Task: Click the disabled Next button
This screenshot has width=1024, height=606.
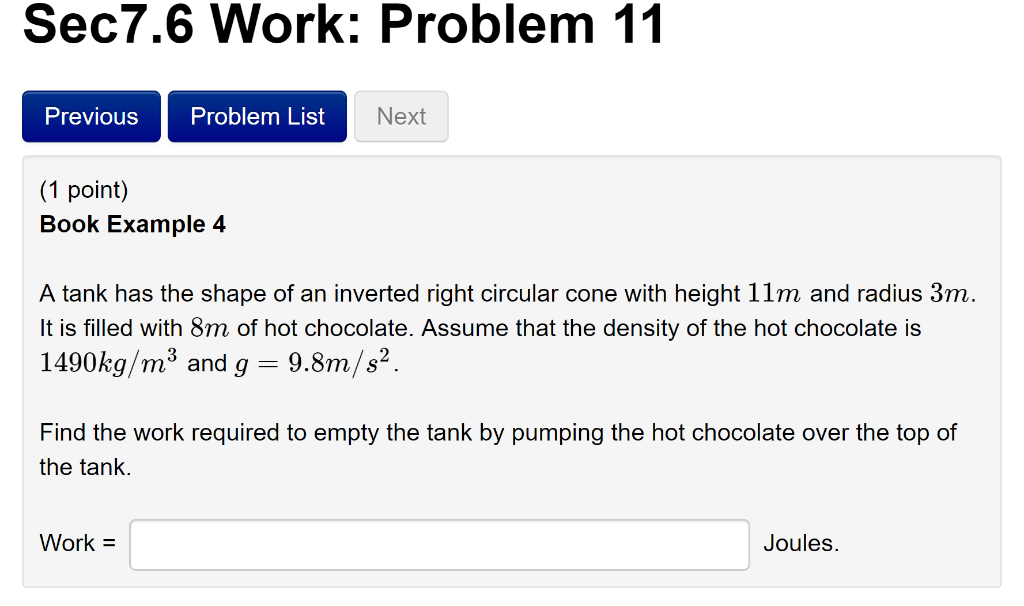Action: (401, 116)
